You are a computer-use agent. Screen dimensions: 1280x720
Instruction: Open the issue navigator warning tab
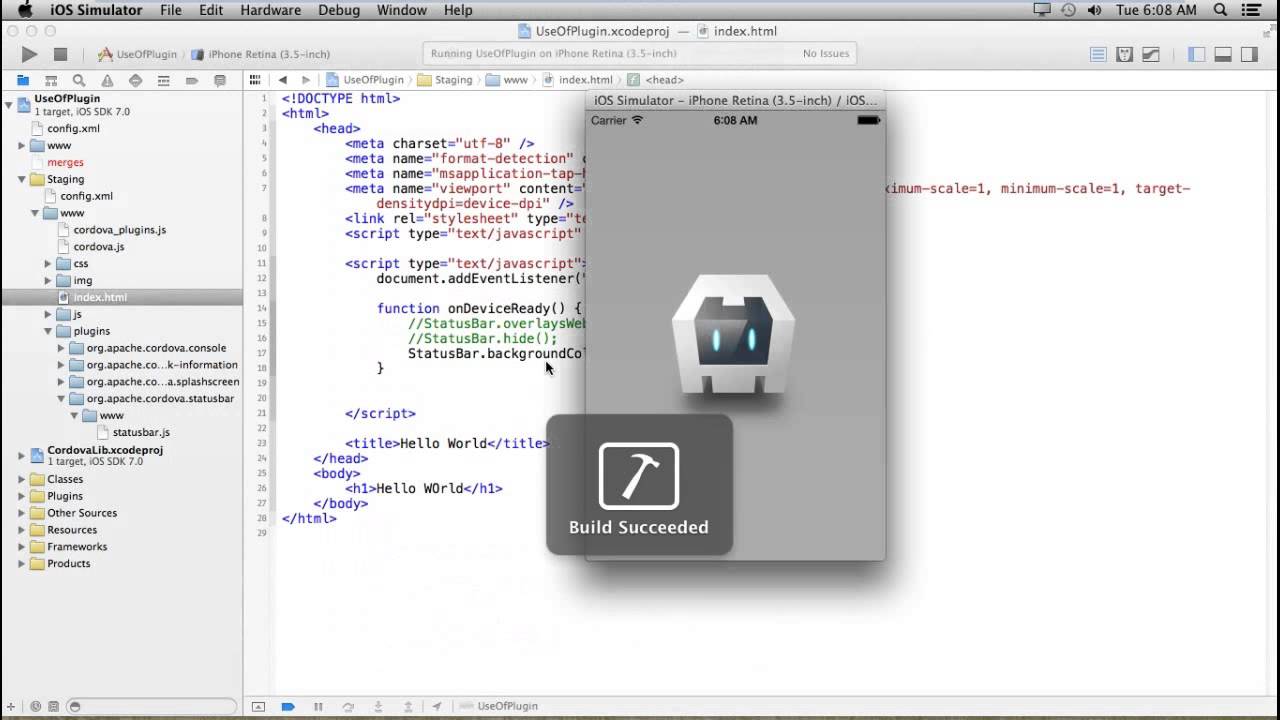(107, 80)
